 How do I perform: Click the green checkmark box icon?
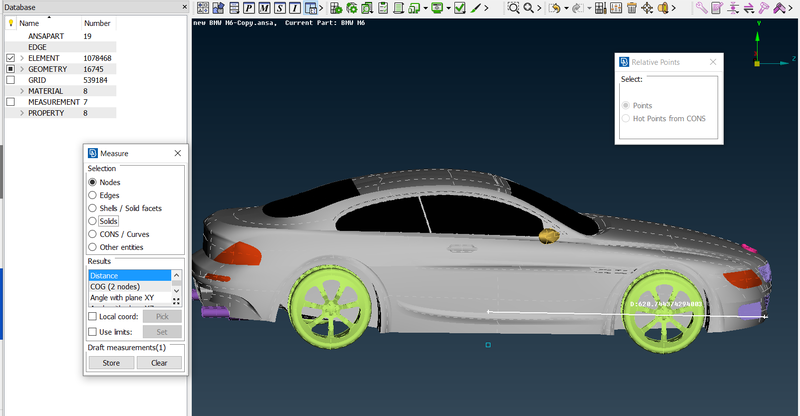tap(460, 8)
